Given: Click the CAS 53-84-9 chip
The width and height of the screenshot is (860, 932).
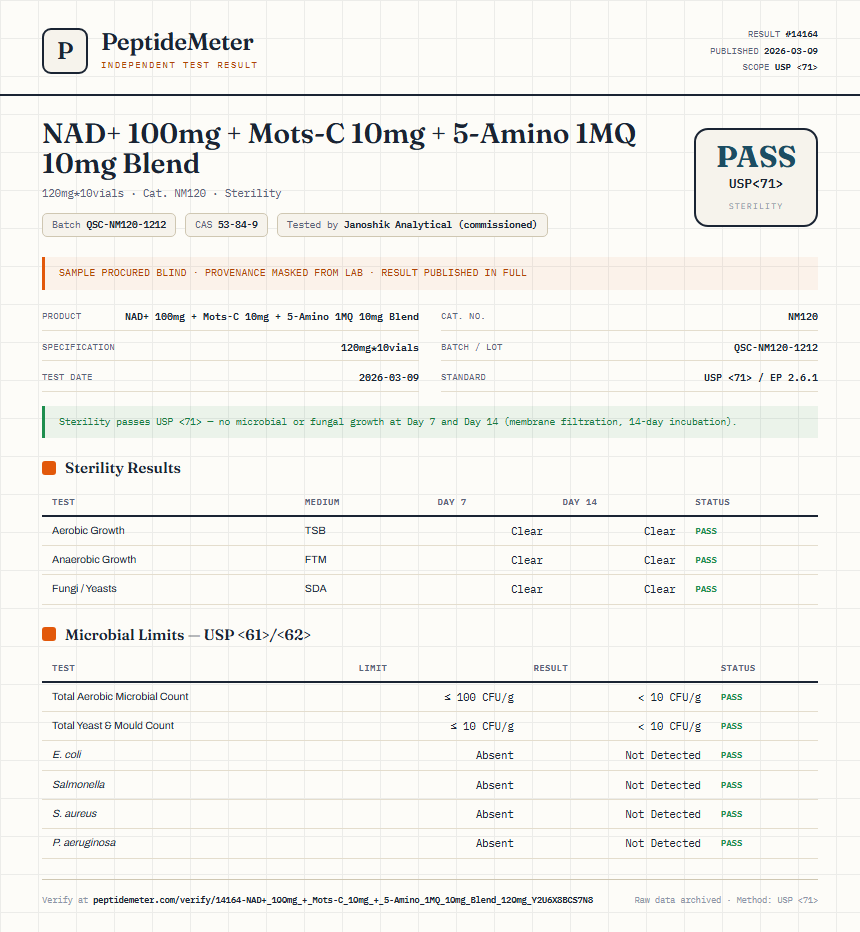Looking at the screenshot, I should (x=226, y=225).
